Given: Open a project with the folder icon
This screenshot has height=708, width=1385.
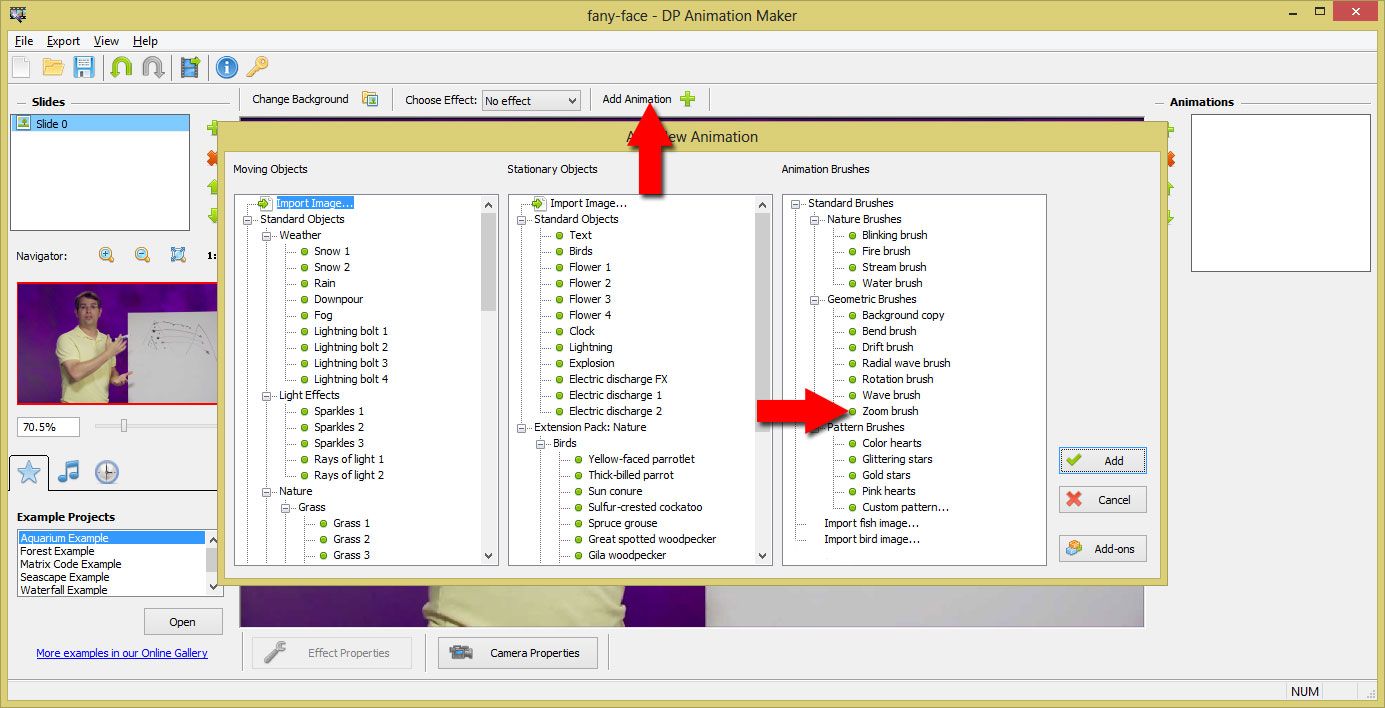Looking at the screenshot, I should [53, 67].
